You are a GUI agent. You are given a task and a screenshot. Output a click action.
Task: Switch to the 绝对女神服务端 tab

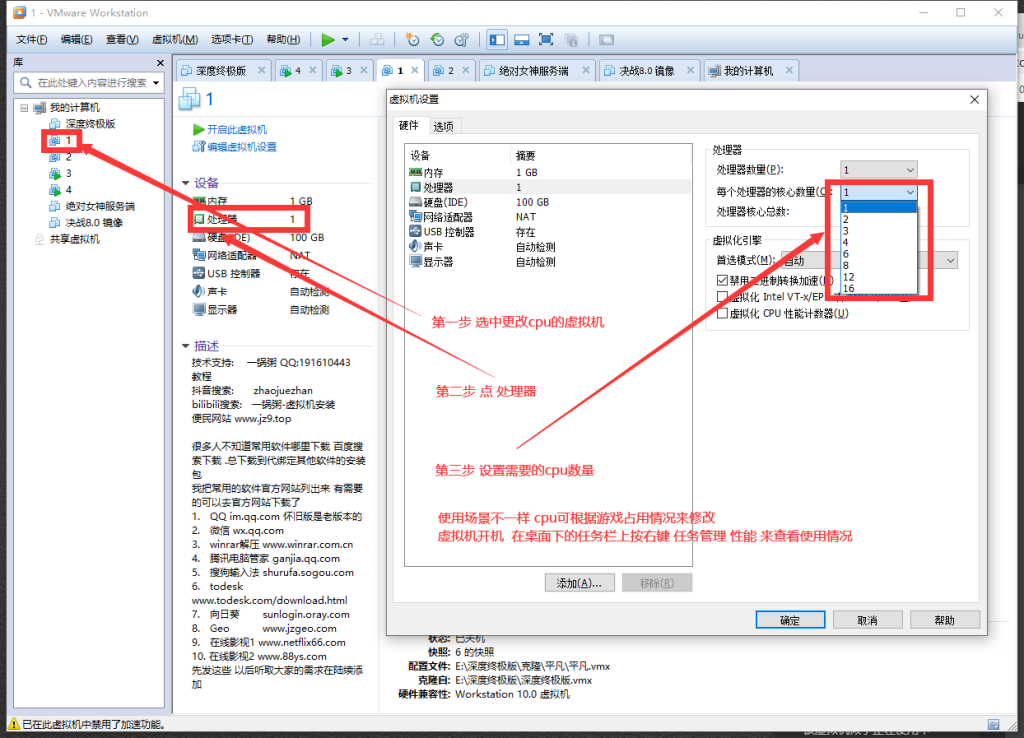point(534,71)
